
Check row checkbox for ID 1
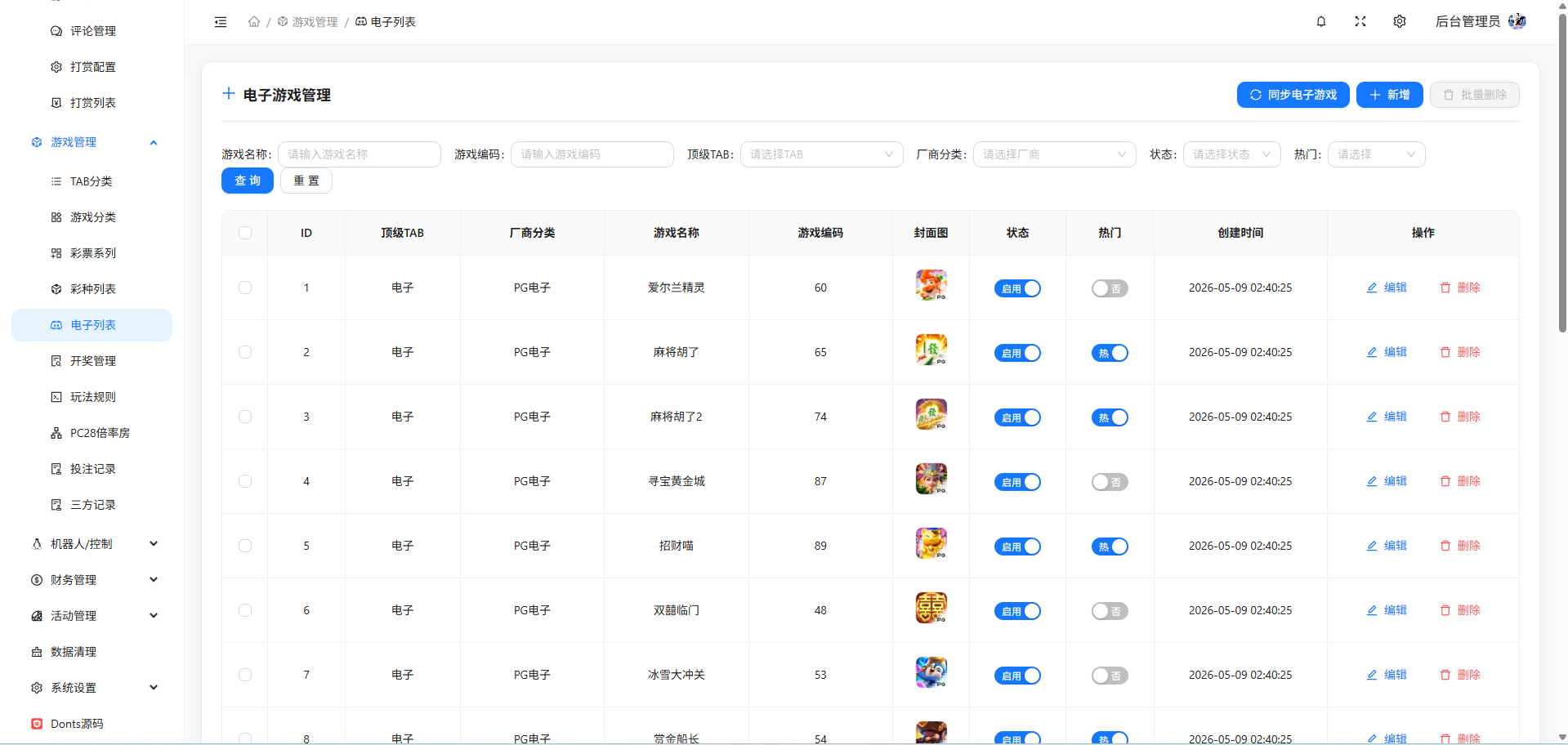point(245,288)
